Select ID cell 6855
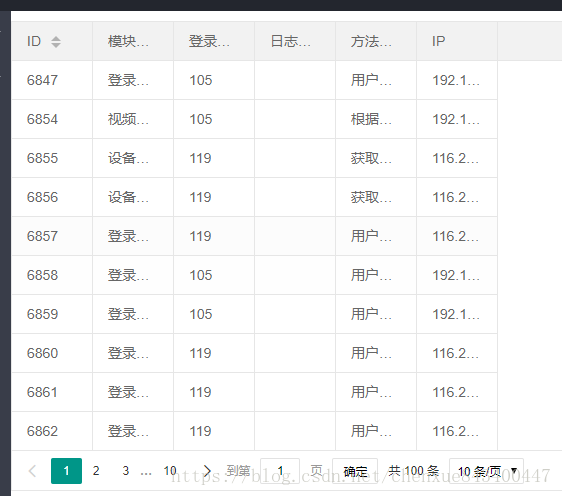Viewport: 562px width, 496px height. (x=52, y=158)
